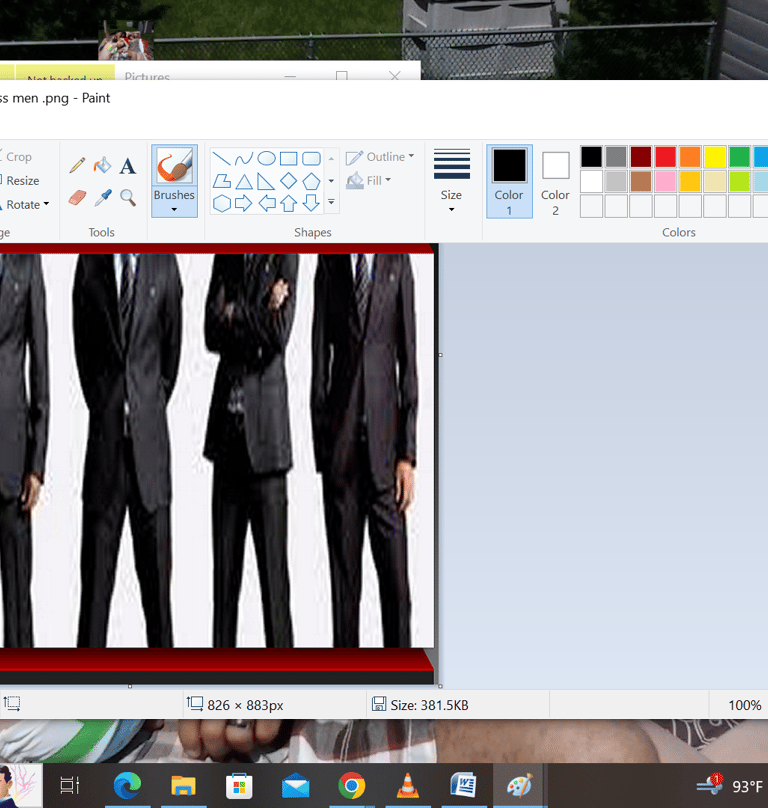Open the Size line thickness dropdown

452,180
